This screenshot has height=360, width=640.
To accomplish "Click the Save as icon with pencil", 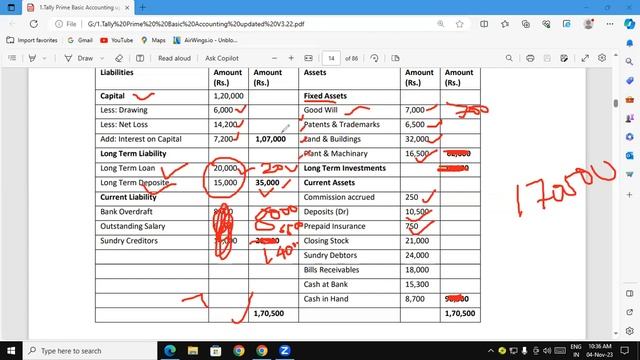I will [x=564, y=58].
